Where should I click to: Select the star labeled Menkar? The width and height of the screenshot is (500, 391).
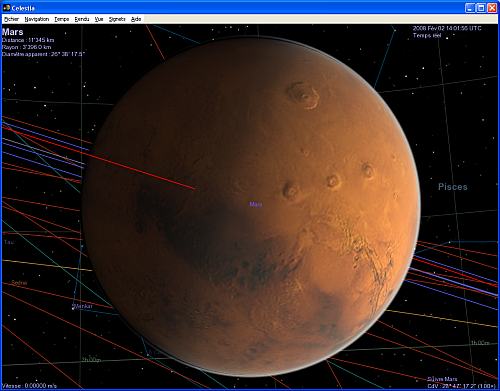click(x=82, y=306)
